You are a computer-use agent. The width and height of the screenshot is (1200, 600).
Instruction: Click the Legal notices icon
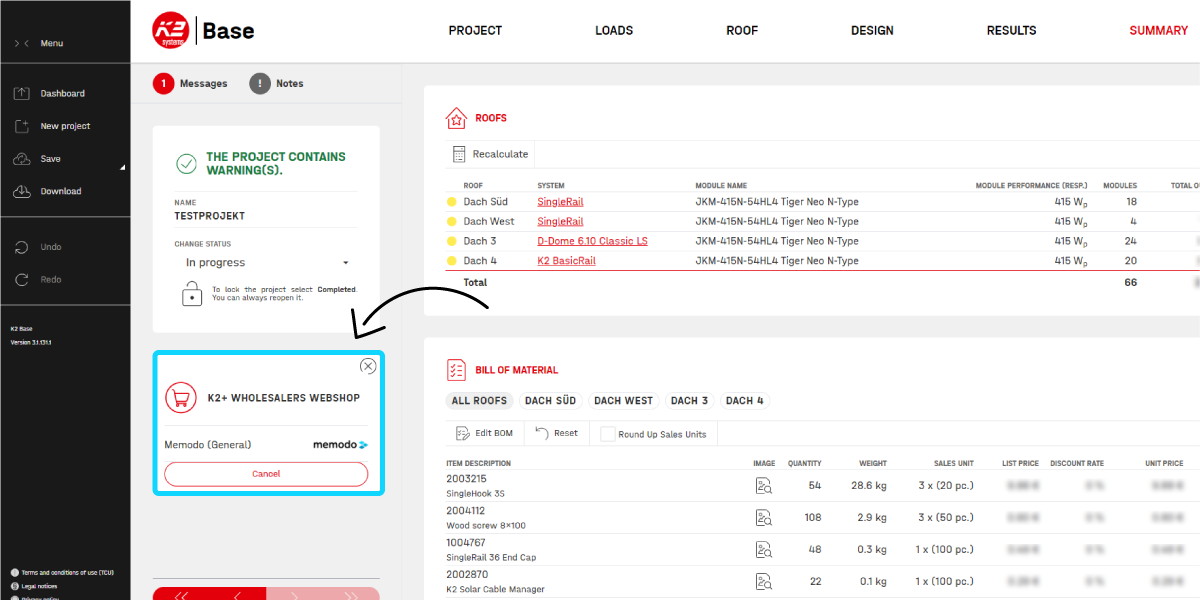click(15, 586)
